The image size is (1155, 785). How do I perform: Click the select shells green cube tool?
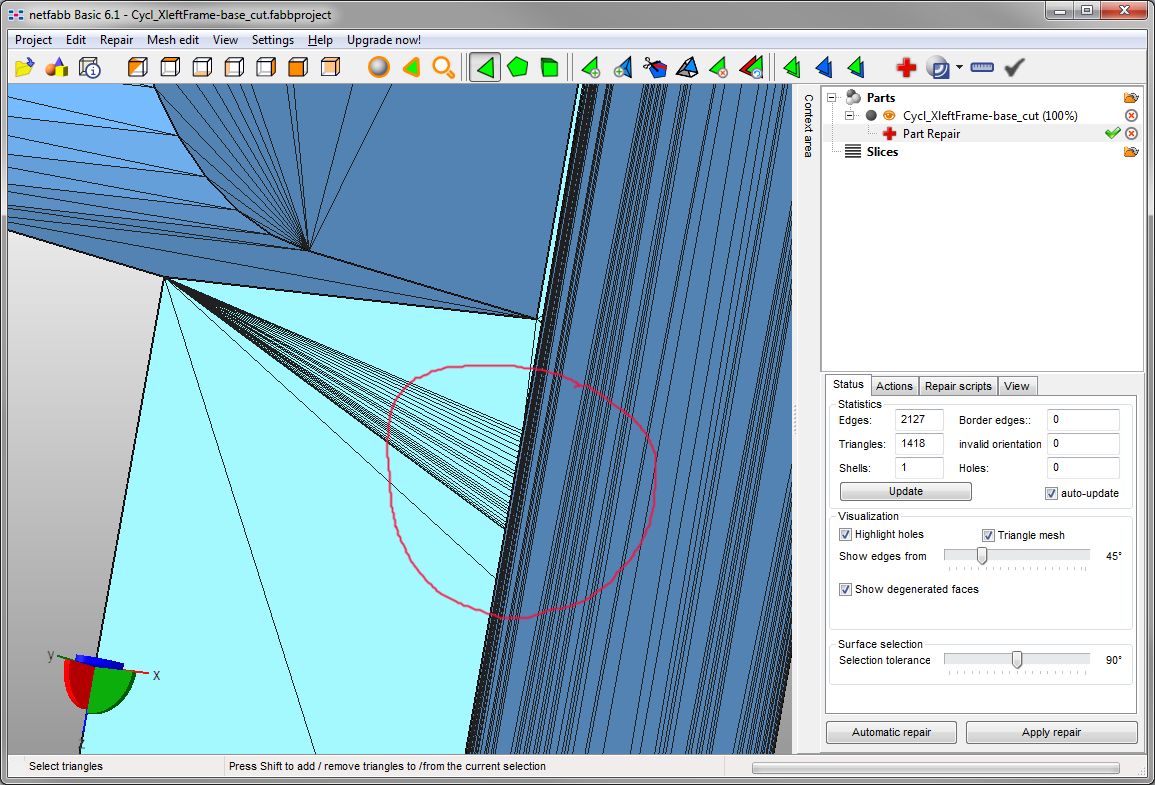click(x=549, y=68)
